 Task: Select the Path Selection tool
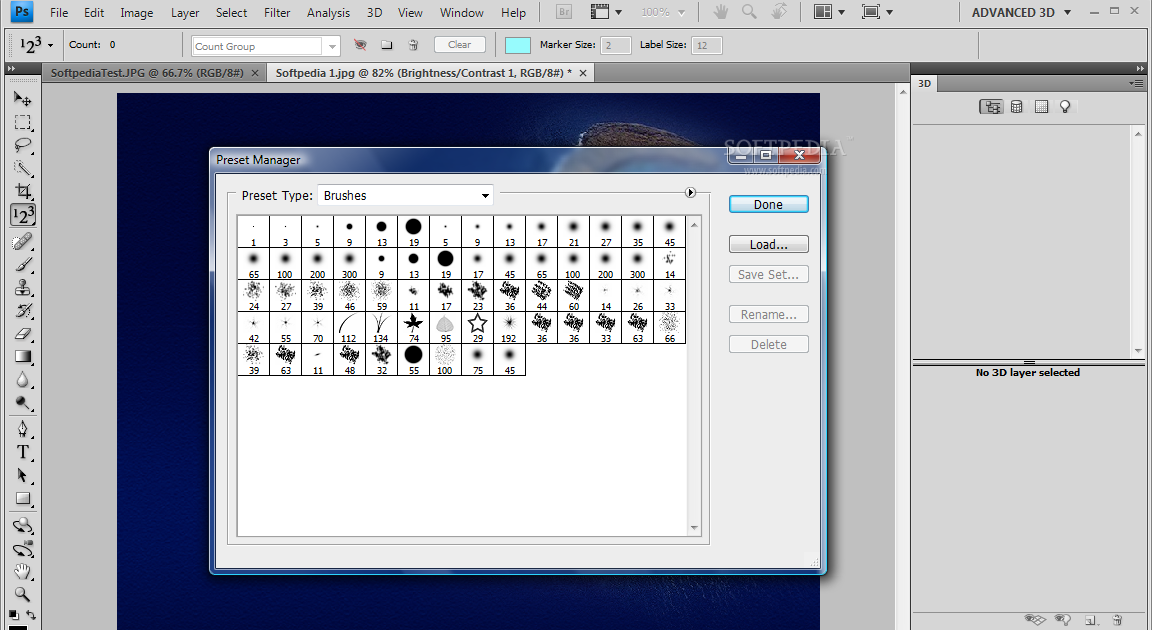point(23,476)
